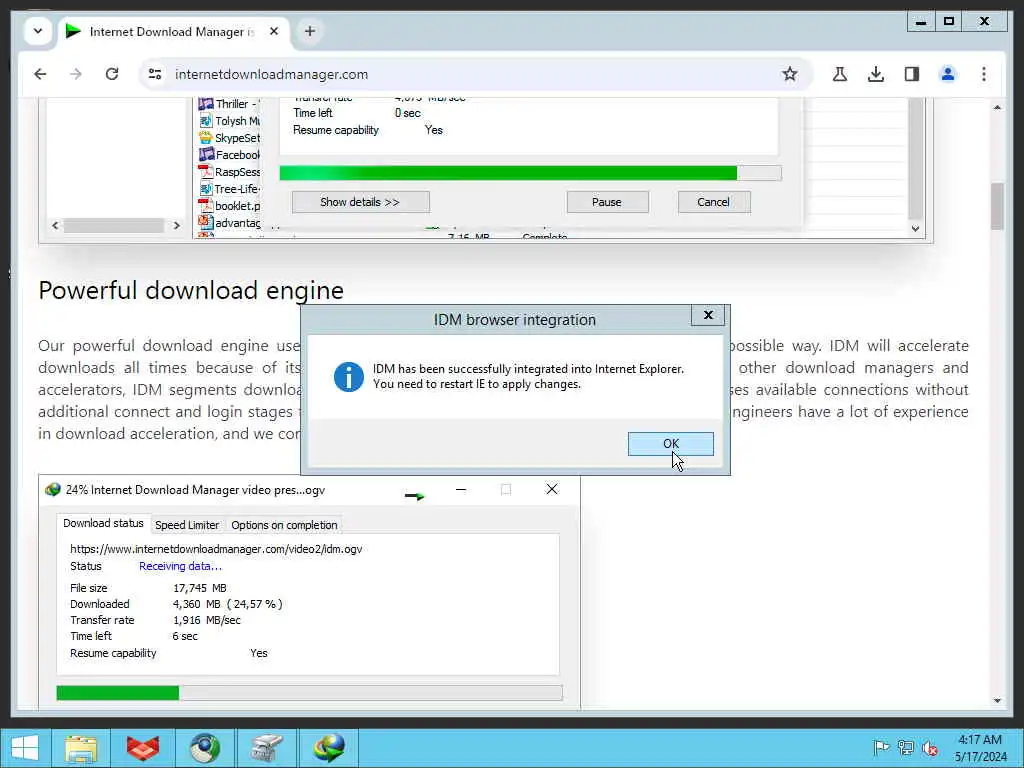1024x768 pixels.
Task: Click the RaspSess PDF file entry
Action: tap(229, 172)
